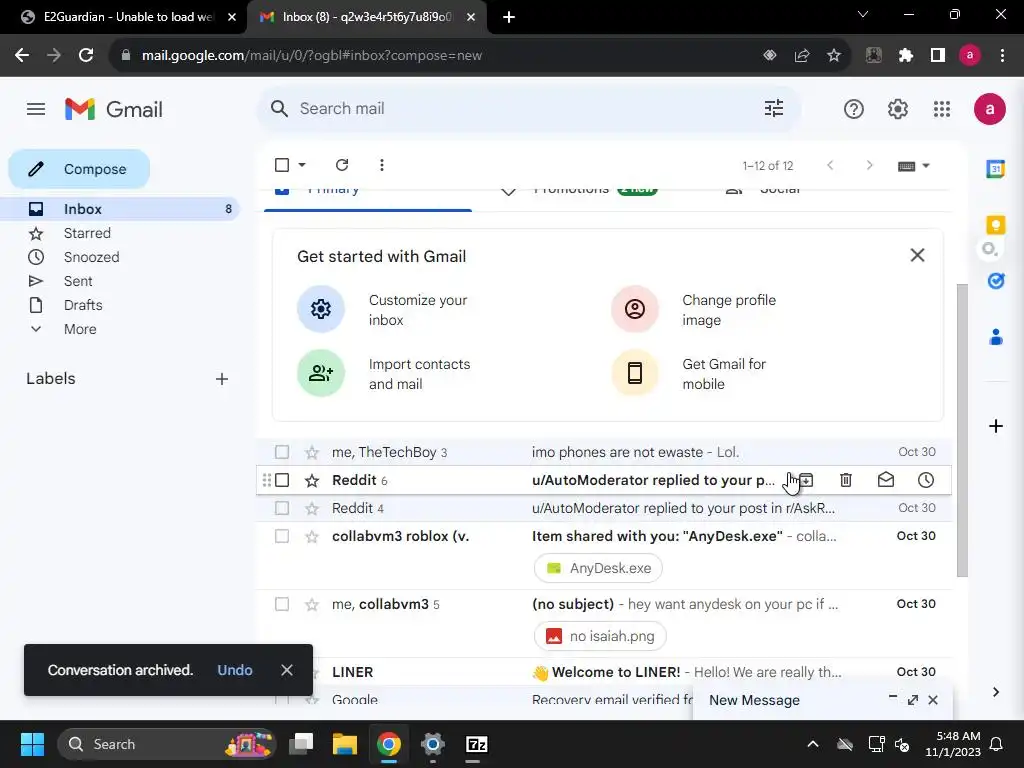
Task: Open Google Calendar side panel
Action: click(x=995, y=169)
